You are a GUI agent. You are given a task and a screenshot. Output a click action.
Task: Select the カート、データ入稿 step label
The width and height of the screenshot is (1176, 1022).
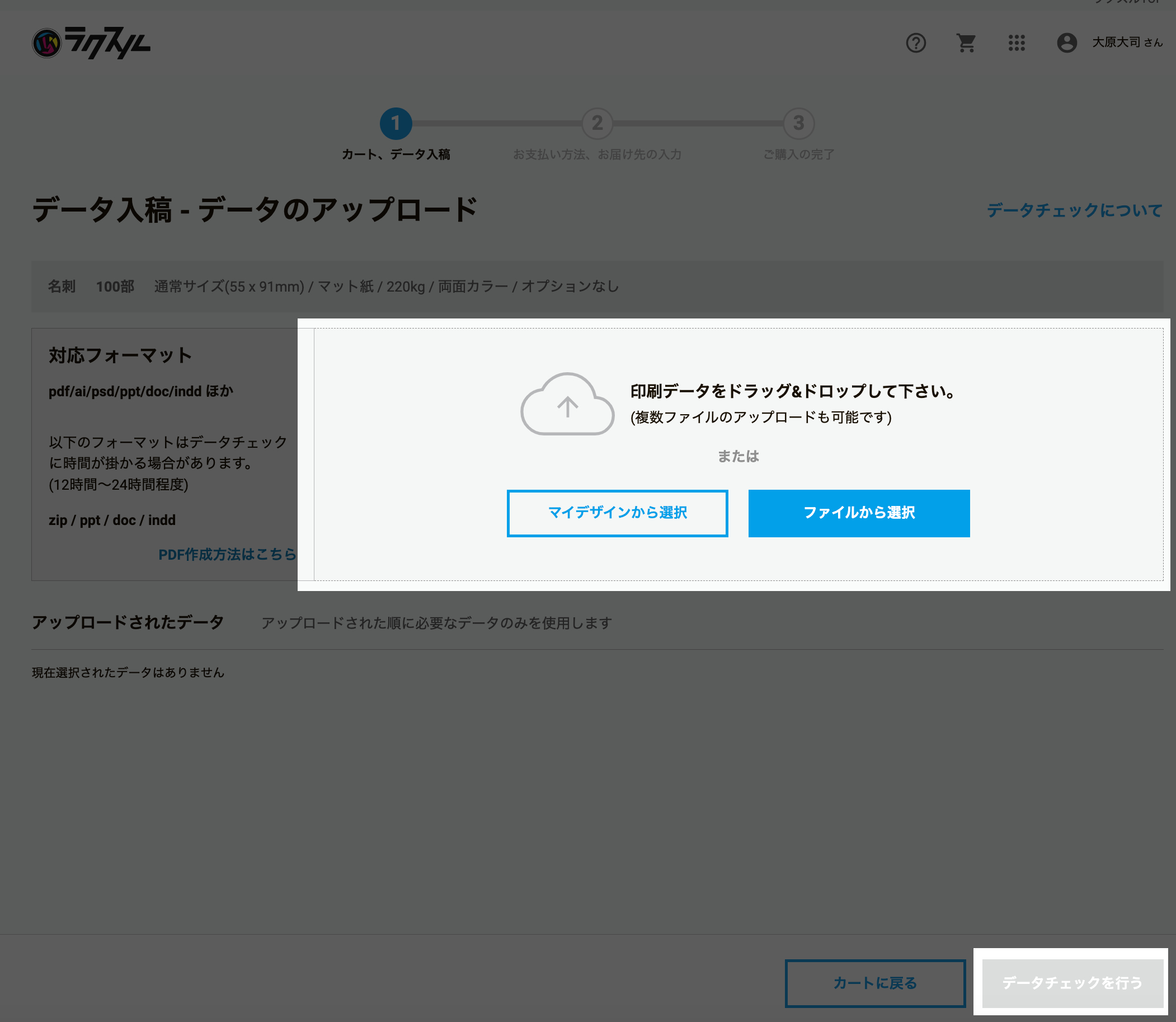pos(397,154)
